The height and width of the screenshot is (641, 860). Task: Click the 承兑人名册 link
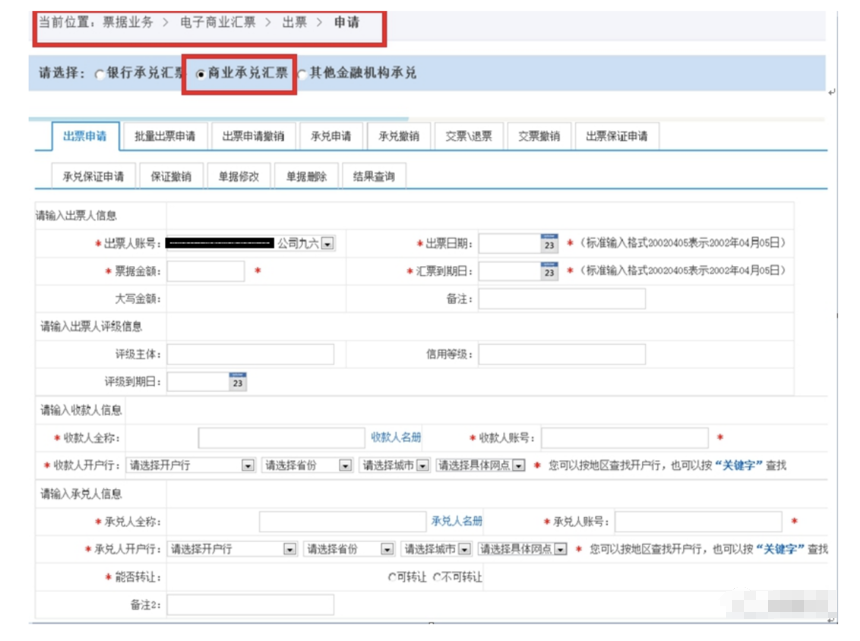457,521
